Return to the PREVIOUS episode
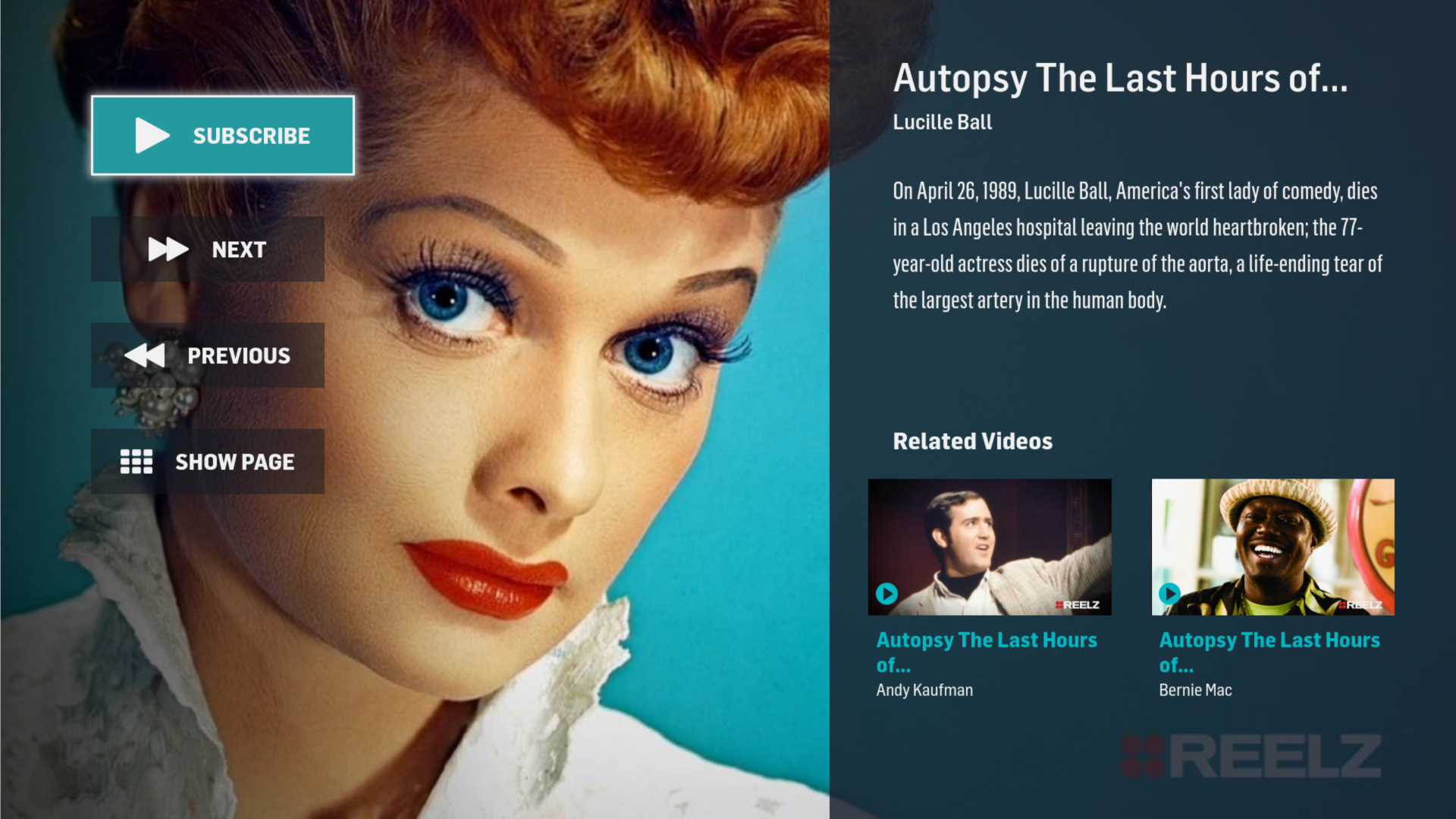This screenshot has width=1456, height=819. (x=208, y=356)
